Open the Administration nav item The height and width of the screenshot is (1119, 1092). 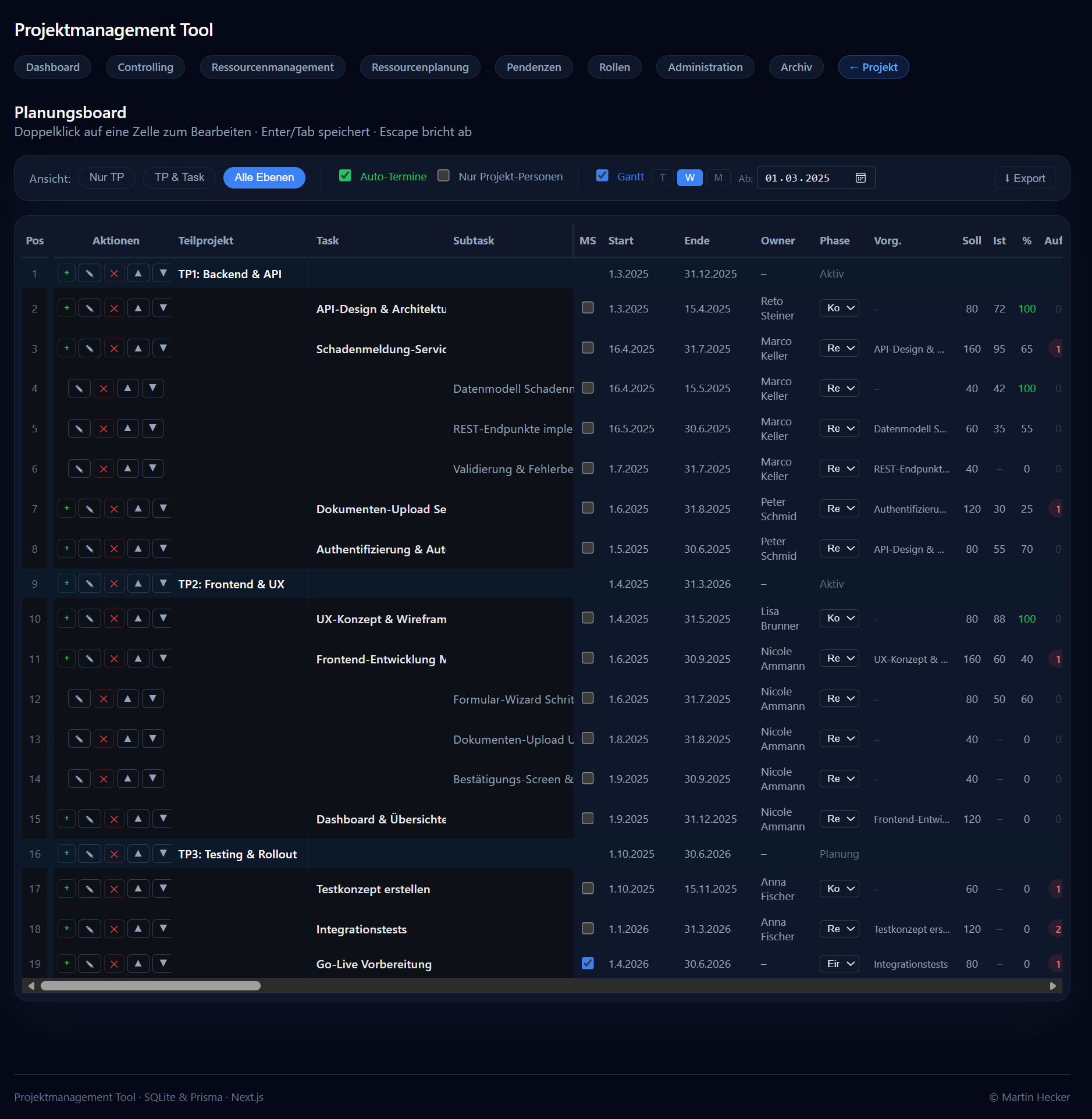click(x=705, y=67)
